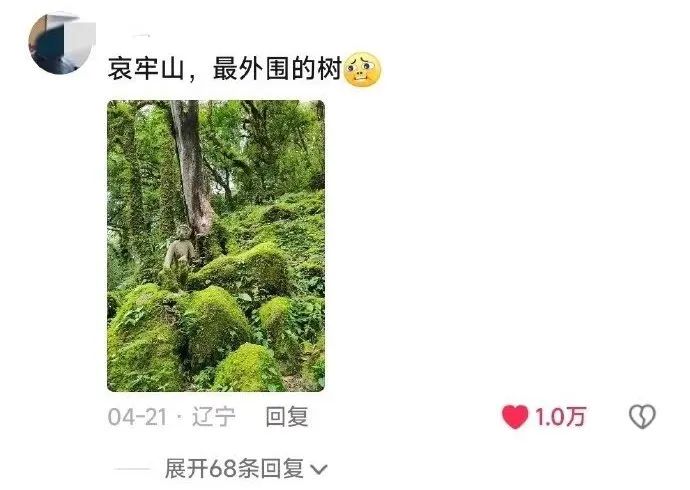
Task: Open the commenter's round profile avatar
Action: [x=62, y=43]
